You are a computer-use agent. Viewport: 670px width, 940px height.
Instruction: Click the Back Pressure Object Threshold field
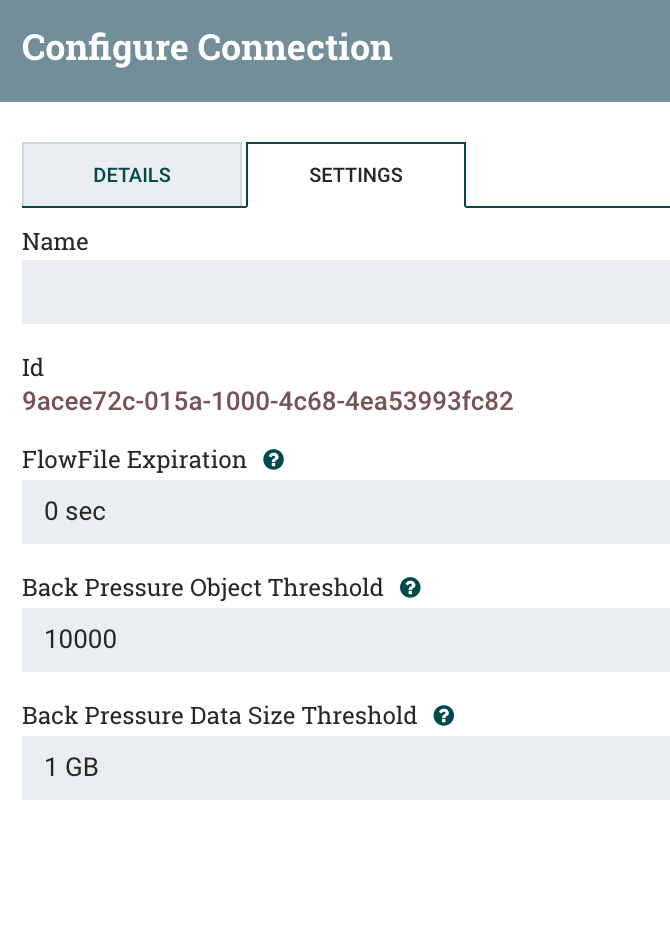(335, 639)
